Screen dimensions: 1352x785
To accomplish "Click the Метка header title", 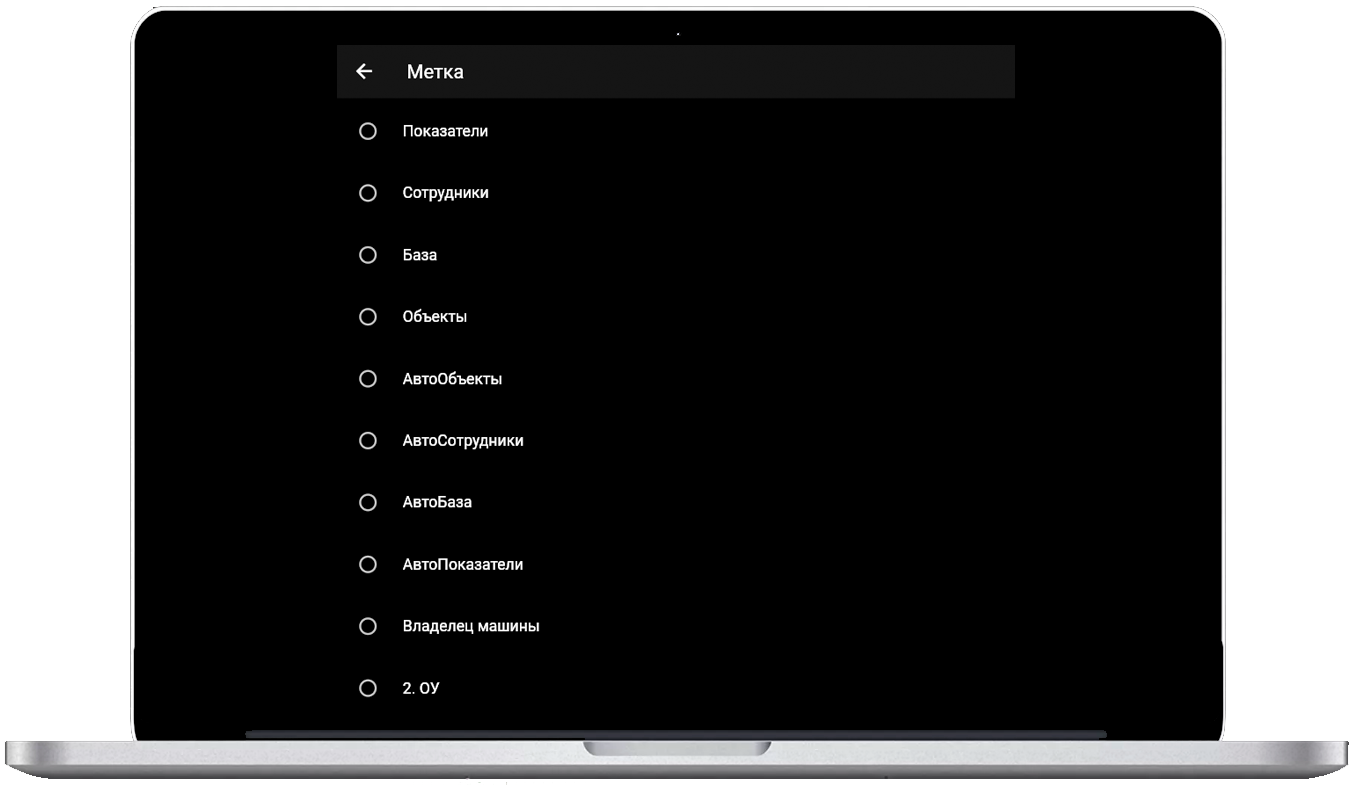I will (435, 72).
